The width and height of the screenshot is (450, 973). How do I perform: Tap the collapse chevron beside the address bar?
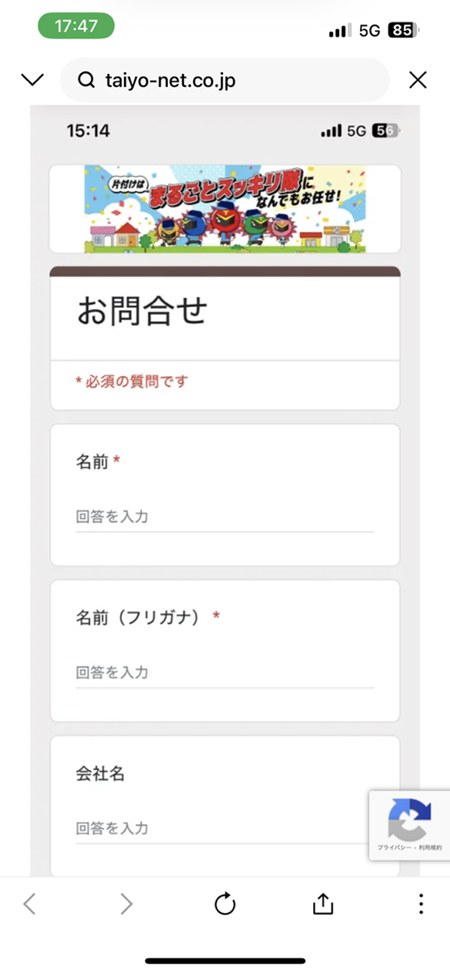pos(32,79)
